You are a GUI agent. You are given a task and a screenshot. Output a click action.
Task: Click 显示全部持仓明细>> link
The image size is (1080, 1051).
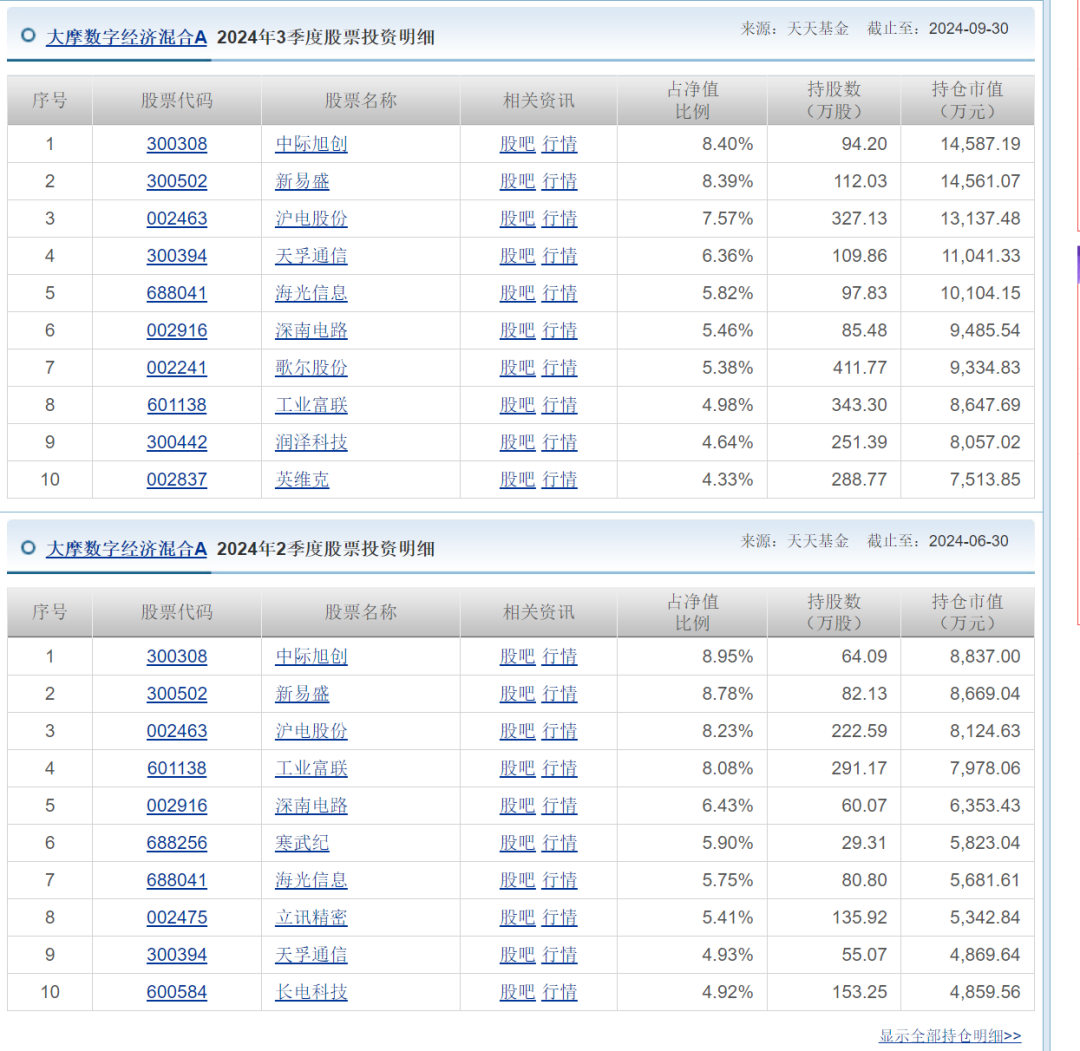[x=950, y=1035]
